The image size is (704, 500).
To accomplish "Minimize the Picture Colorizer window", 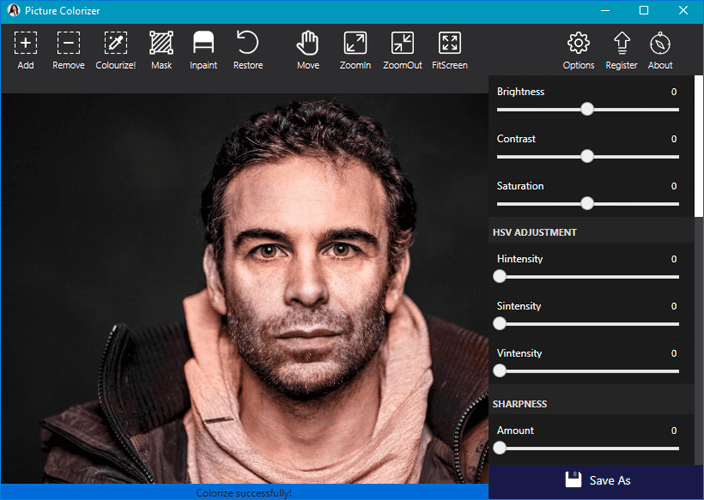I will coord(605,10).
